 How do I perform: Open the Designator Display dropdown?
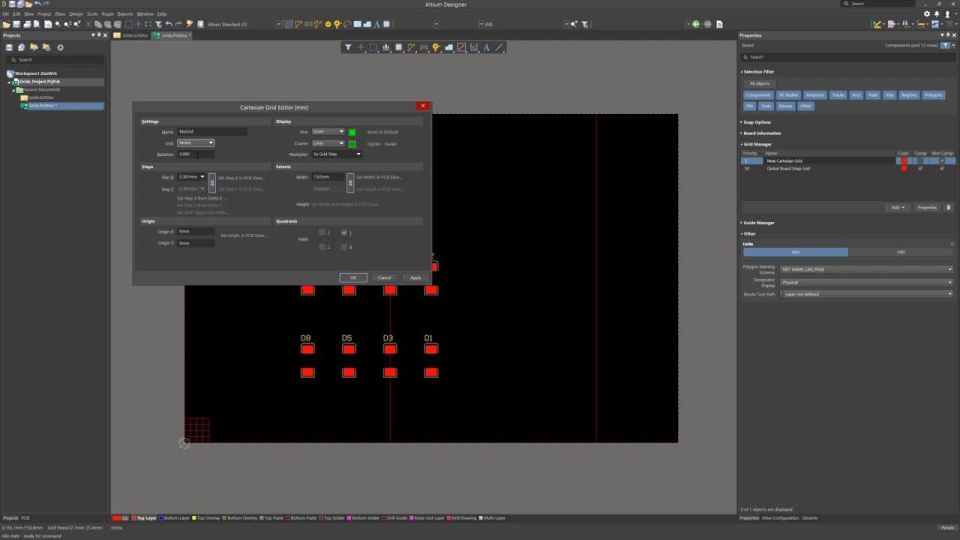point(867,282)
